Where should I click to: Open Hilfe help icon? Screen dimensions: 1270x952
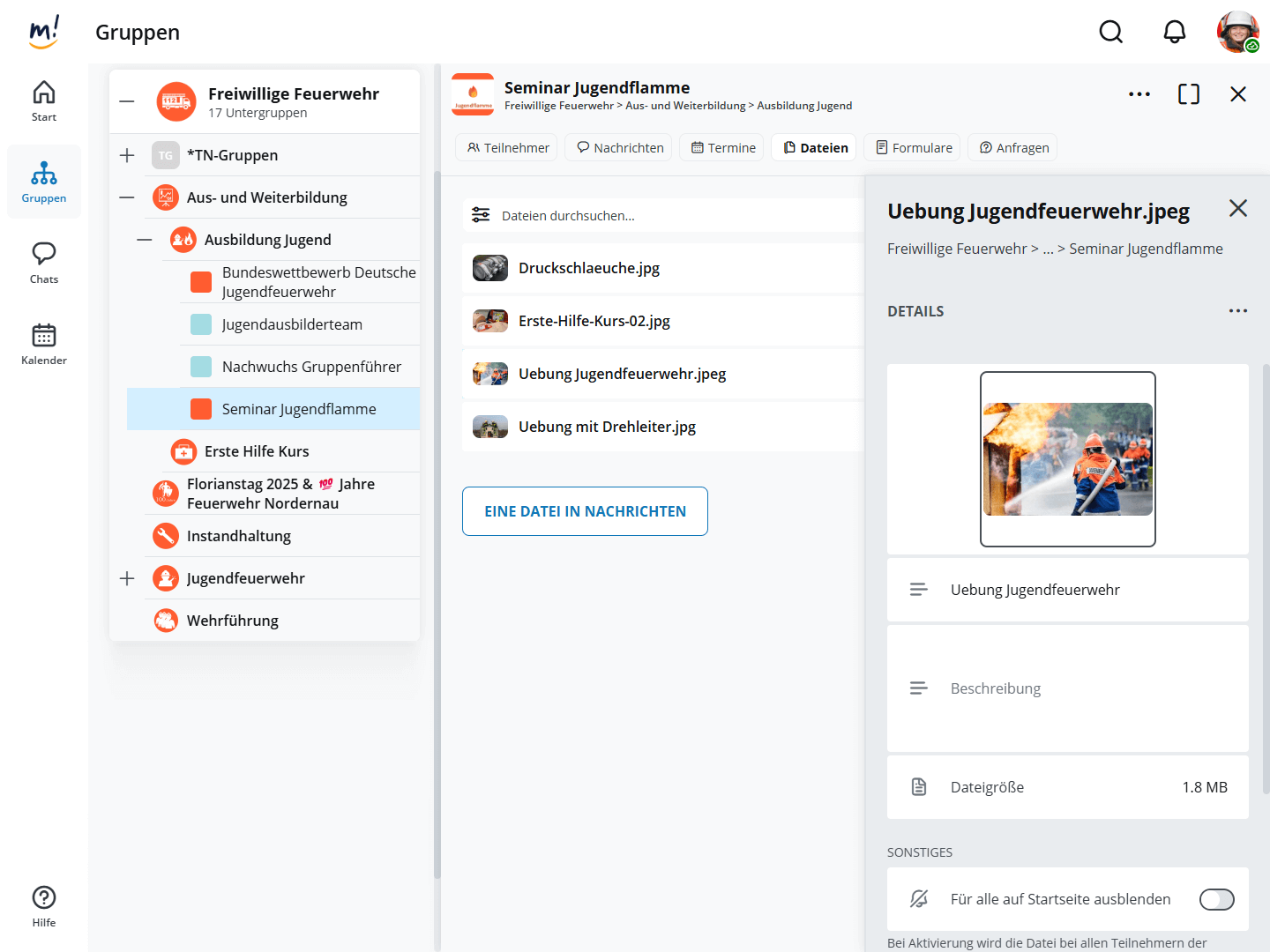[44, 906]
